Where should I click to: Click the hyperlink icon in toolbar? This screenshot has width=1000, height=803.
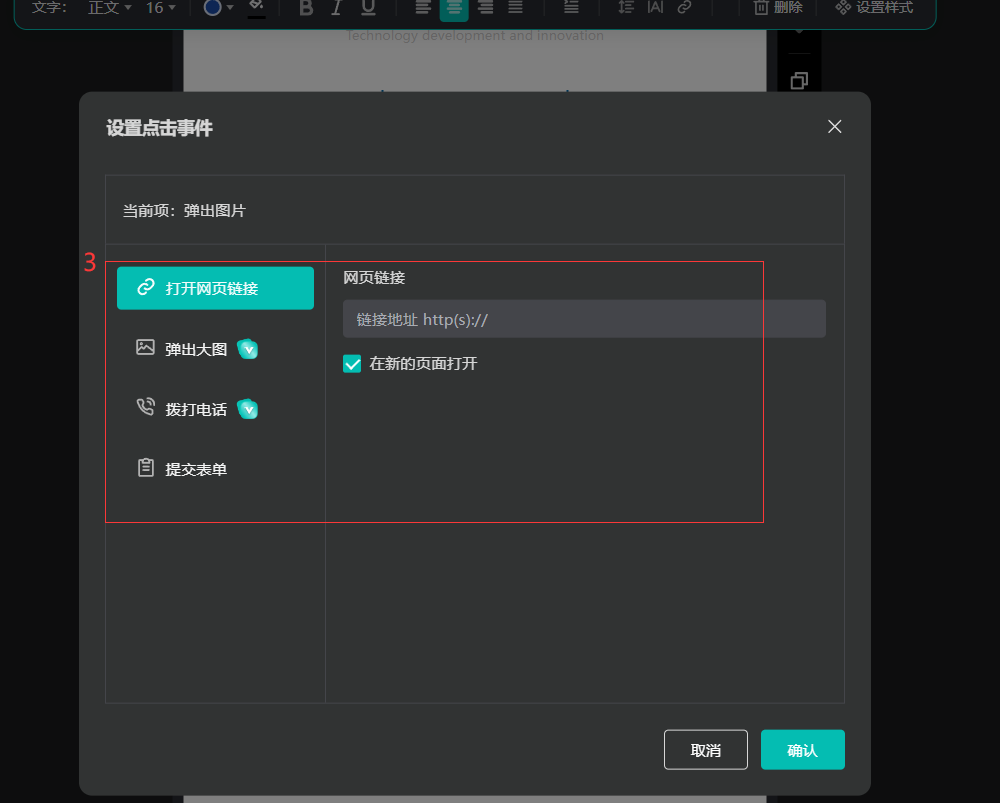[x=684, y=7]
